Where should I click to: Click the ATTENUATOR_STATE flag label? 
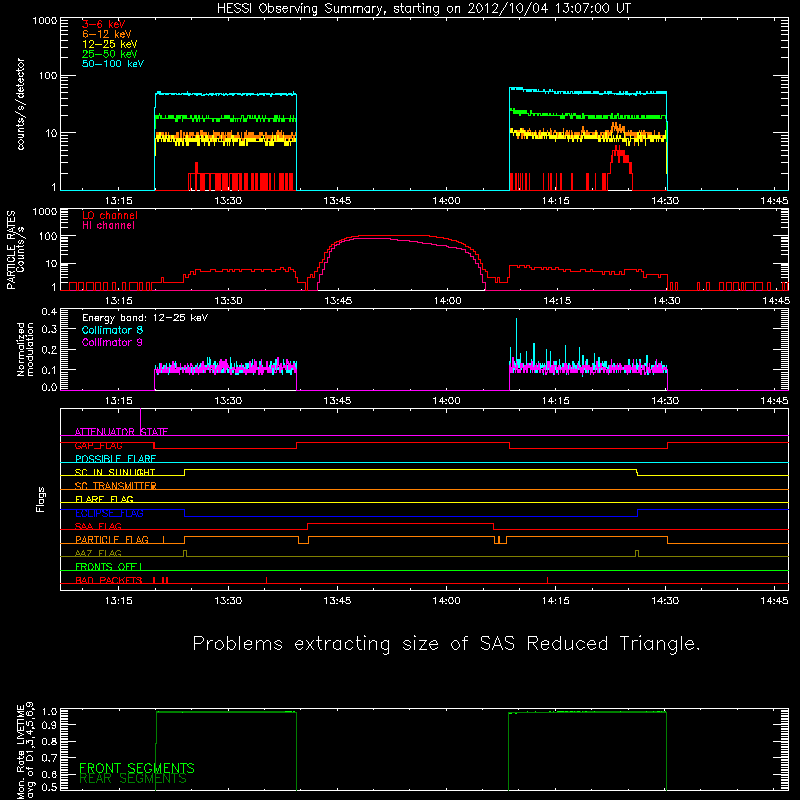click(121, 432)
